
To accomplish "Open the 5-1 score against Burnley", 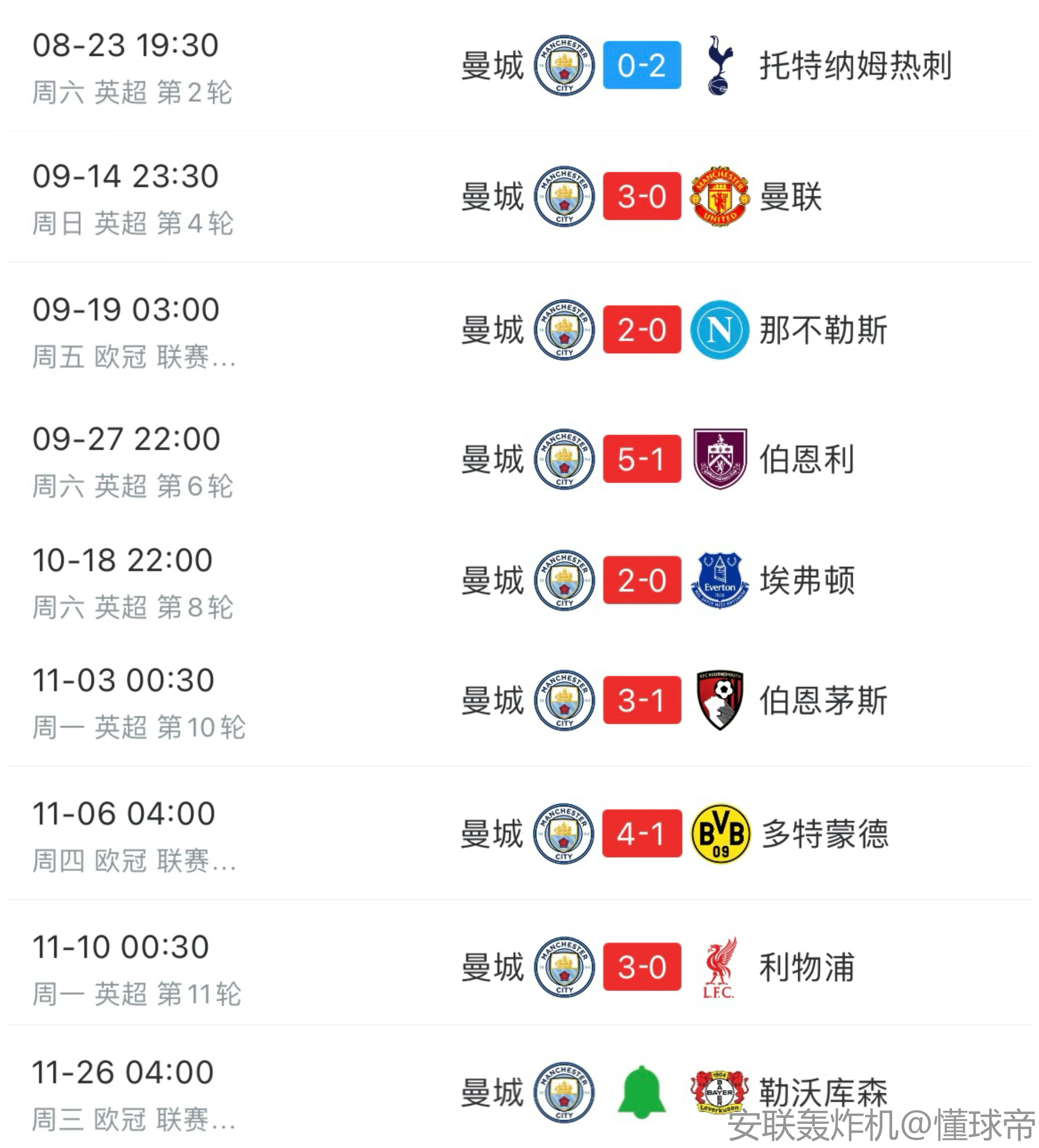I will [x=642, y=459].
